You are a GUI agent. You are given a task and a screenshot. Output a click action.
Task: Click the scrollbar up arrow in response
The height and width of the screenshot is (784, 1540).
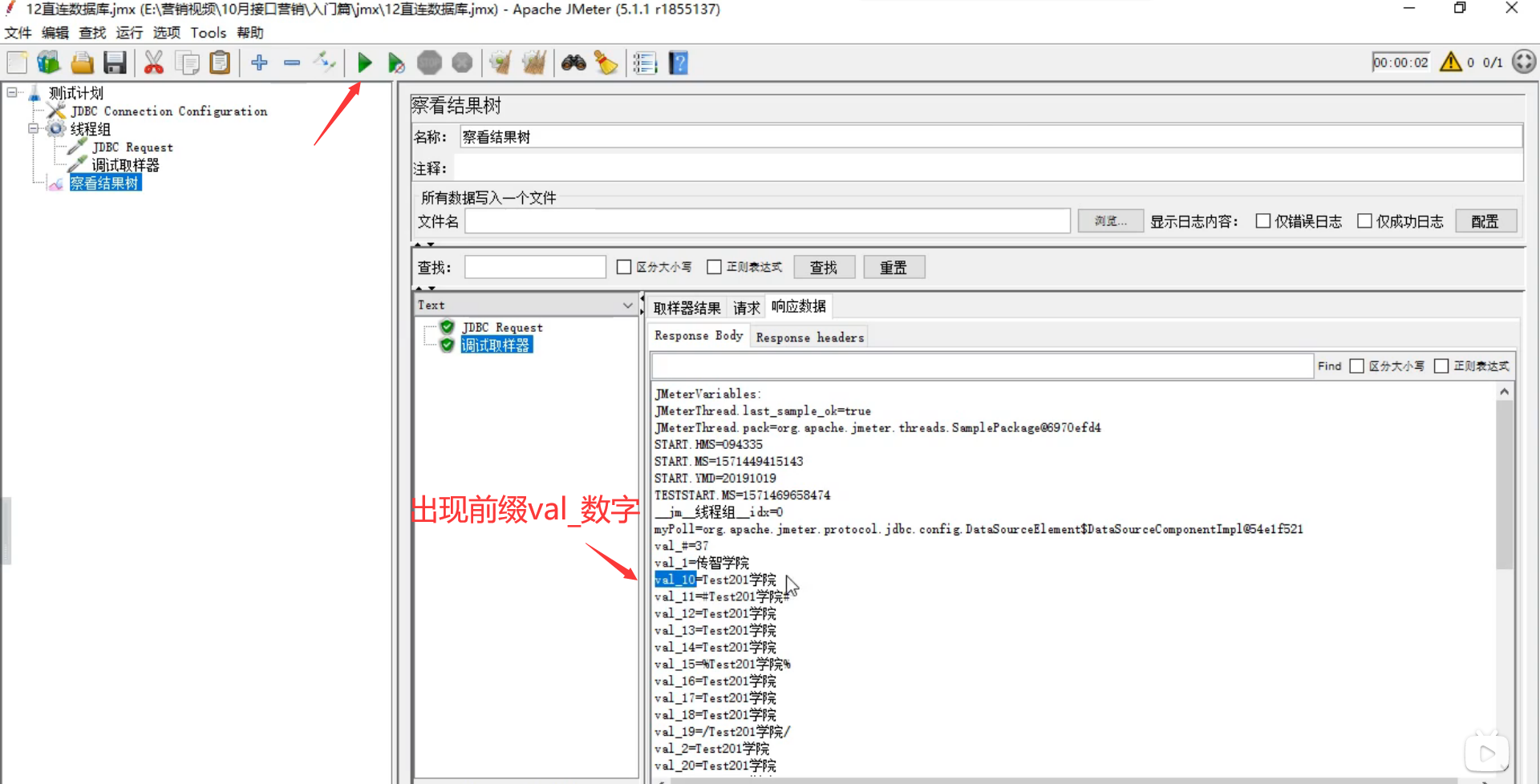click(x=1504, y=392)
